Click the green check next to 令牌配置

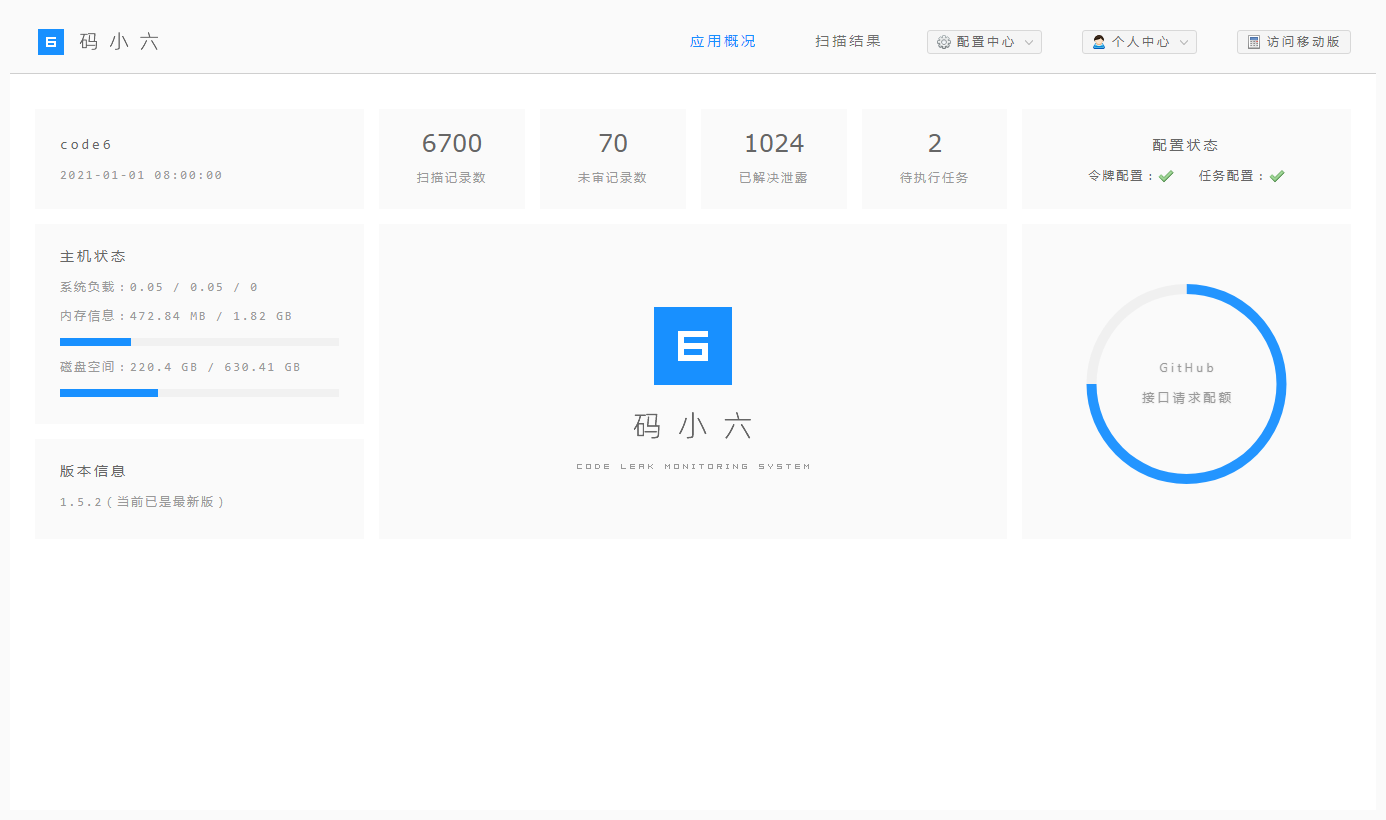click(x=1166, y=176)
